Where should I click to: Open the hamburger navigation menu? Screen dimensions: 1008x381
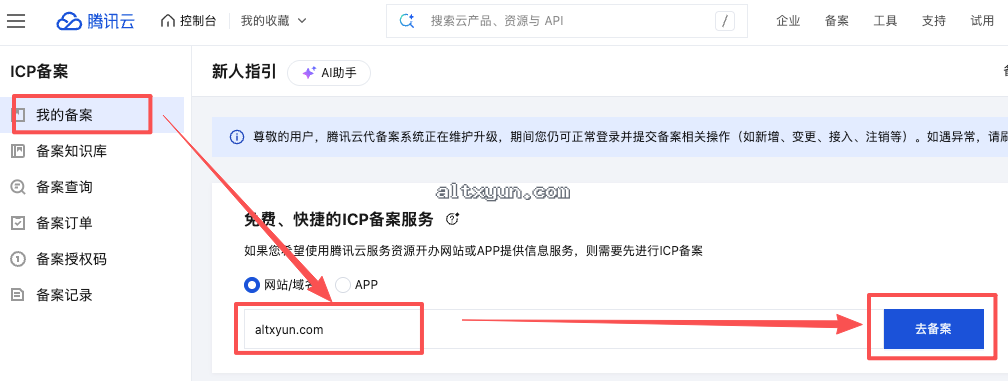tap(16, 21)
